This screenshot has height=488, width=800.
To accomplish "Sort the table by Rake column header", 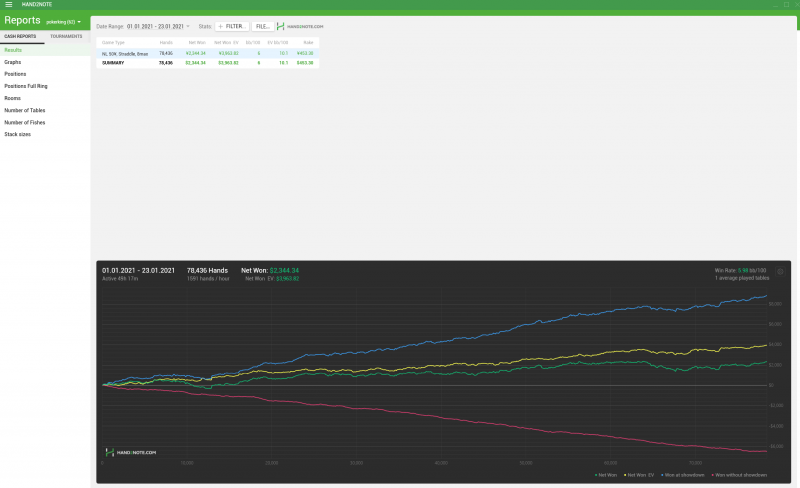I will point(308,43).
